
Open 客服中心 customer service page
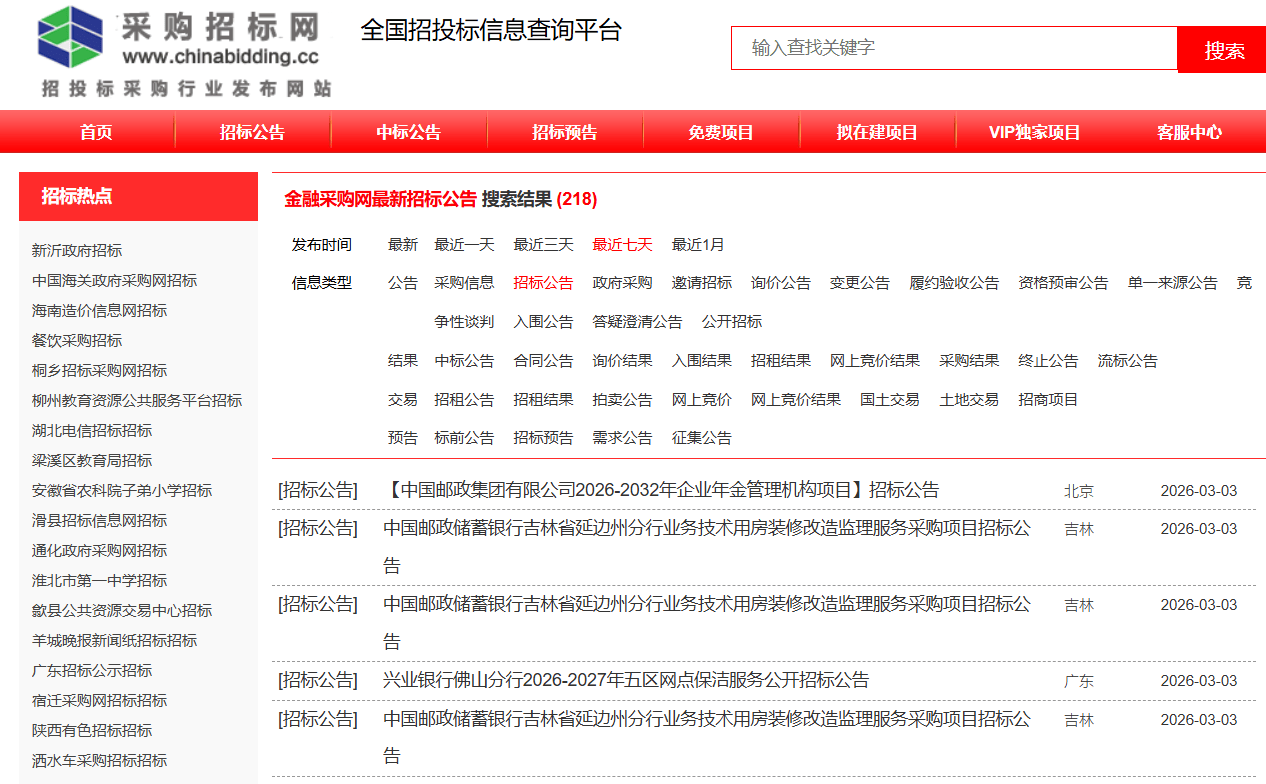click(x=1189, y=132)
